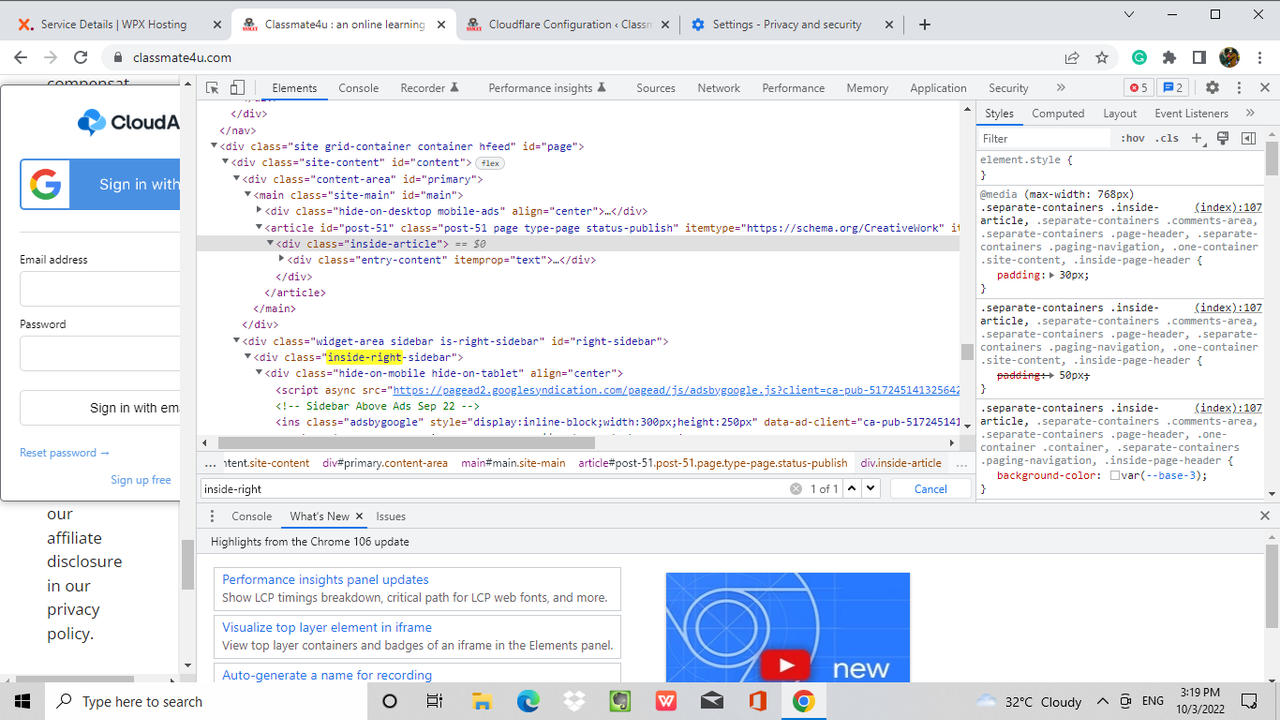The image size is (1280, 720).
Task: Expand the entry-content div node
Action: coord(281,260)
